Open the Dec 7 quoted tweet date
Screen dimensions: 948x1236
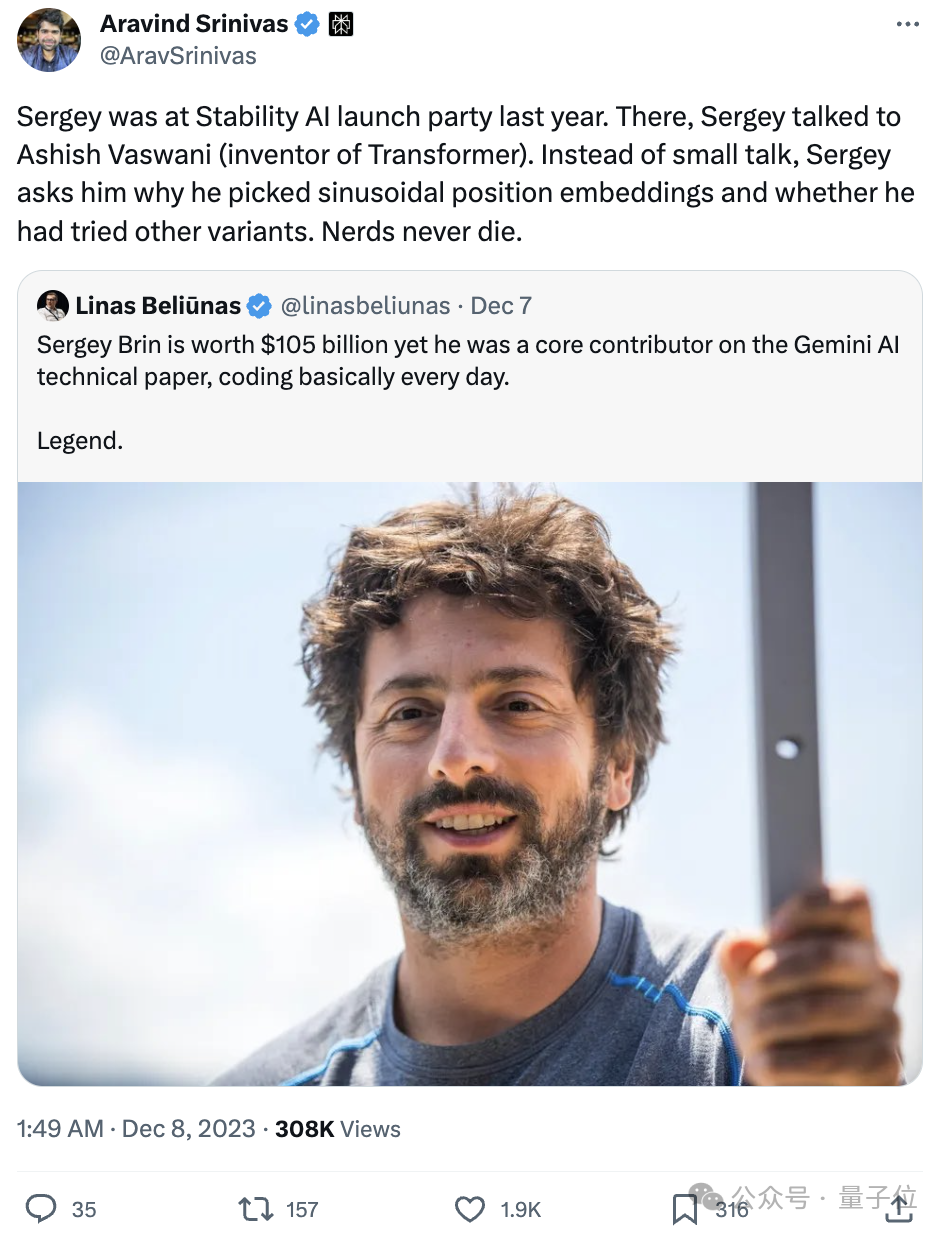coord(501,305)
